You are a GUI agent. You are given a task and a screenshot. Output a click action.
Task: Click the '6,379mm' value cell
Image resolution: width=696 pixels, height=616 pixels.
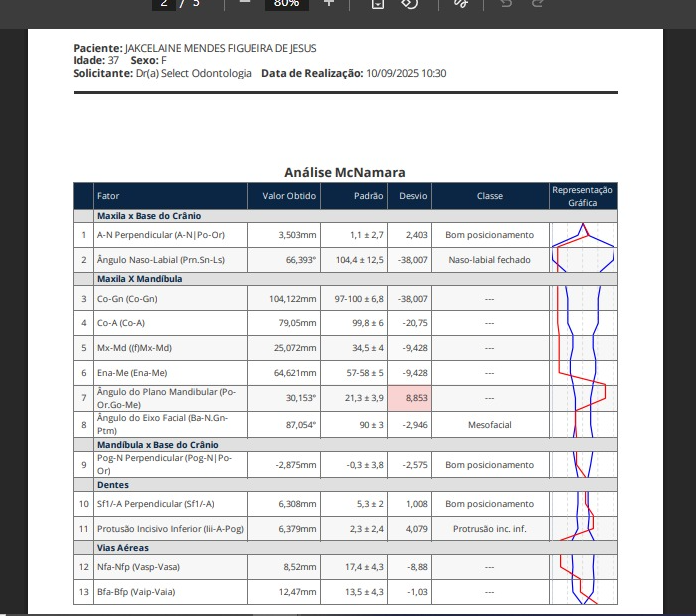[284, 529]
